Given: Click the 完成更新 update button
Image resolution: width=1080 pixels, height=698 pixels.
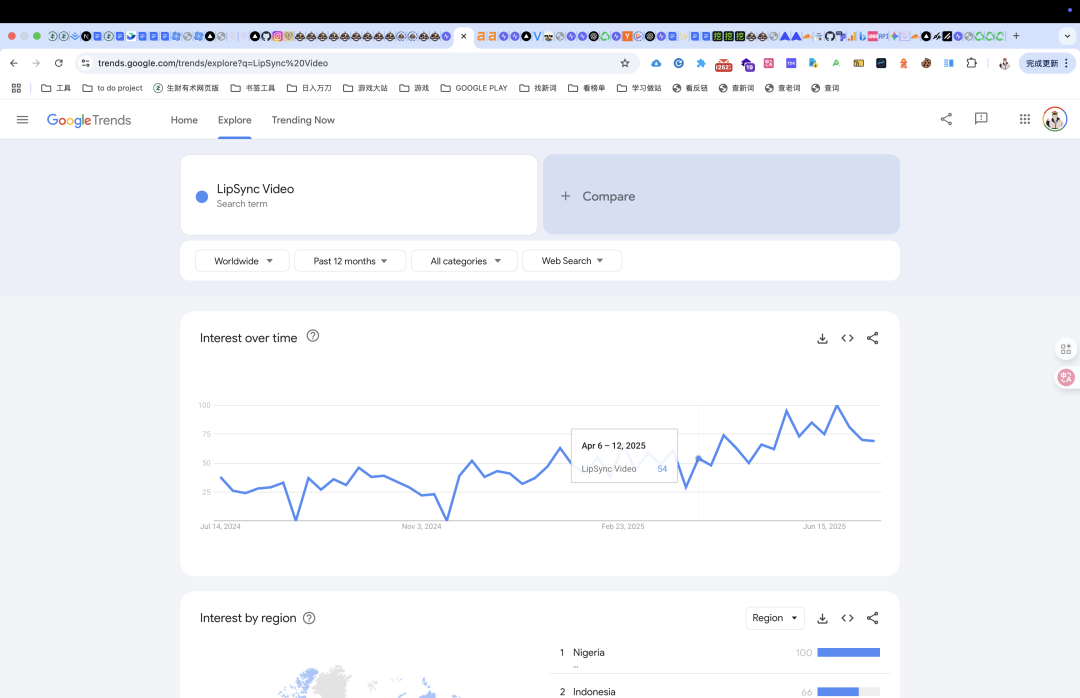Looking at the screenshot, I should [x=1046, y=63].
